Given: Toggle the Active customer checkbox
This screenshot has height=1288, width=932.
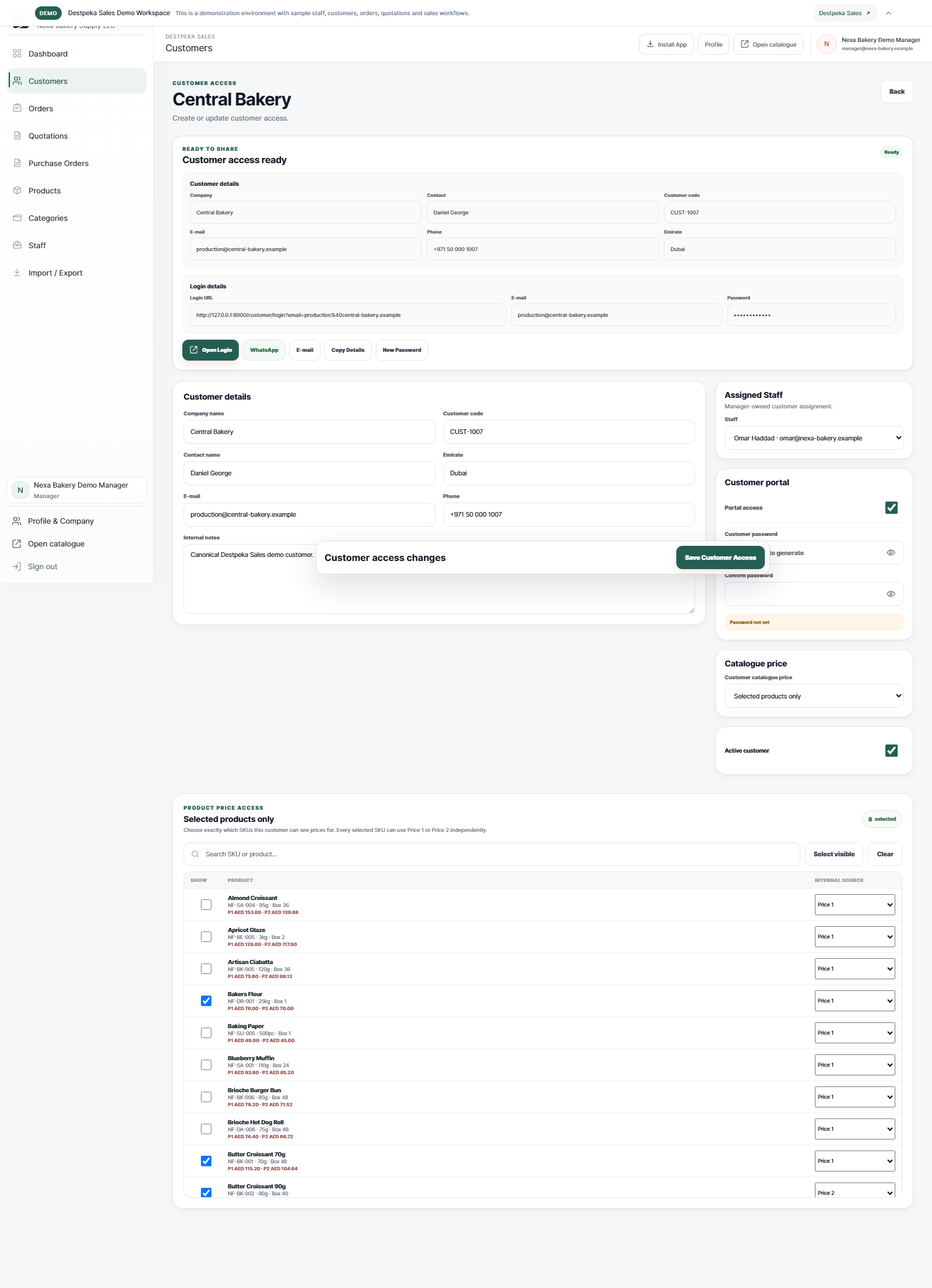Looking at the screenshot, I should [891, 750].
